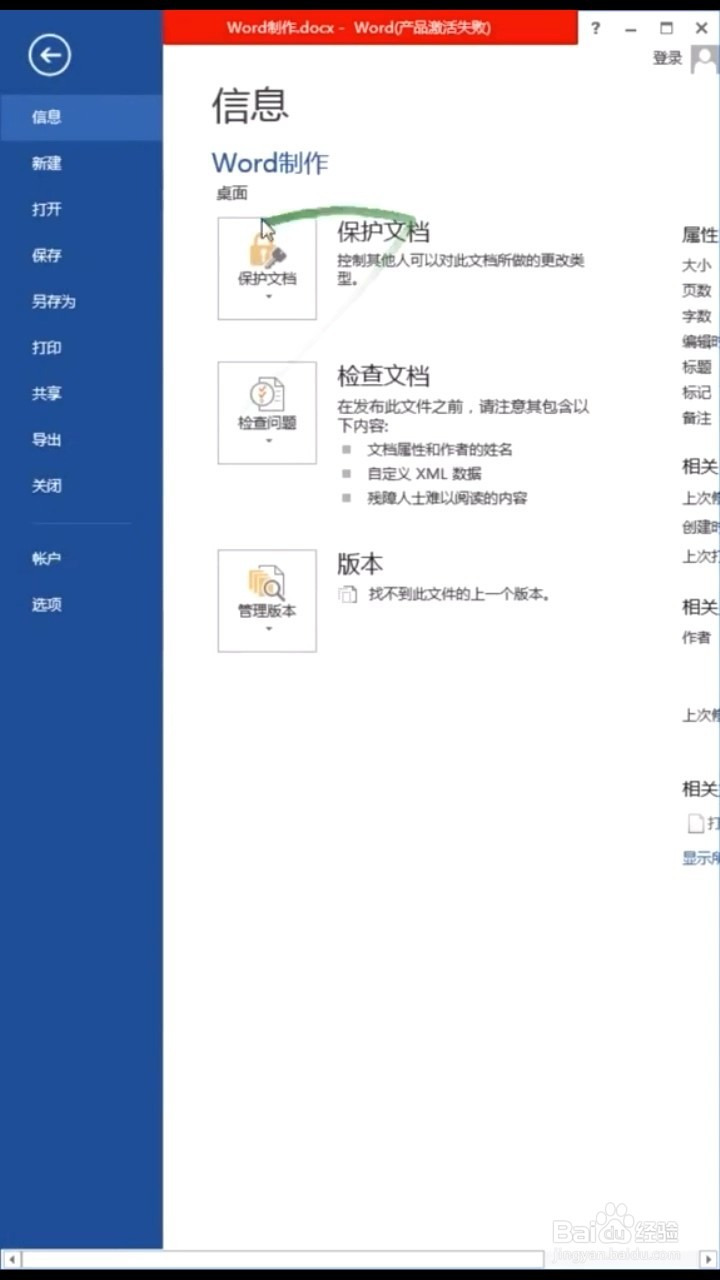This screenshot has width=720, height=1280.
Task: Select 新建 in the sidebar
Action: pos(81,163)
